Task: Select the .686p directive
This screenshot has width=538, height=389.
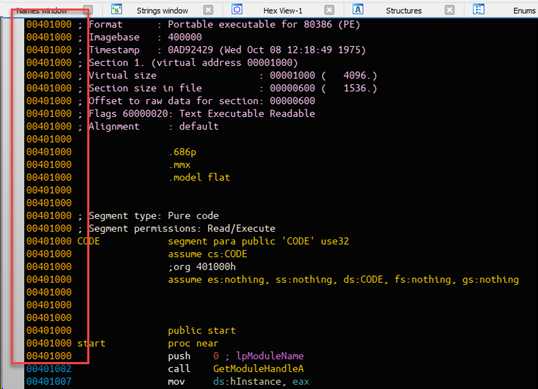Action: click(182, 152)
